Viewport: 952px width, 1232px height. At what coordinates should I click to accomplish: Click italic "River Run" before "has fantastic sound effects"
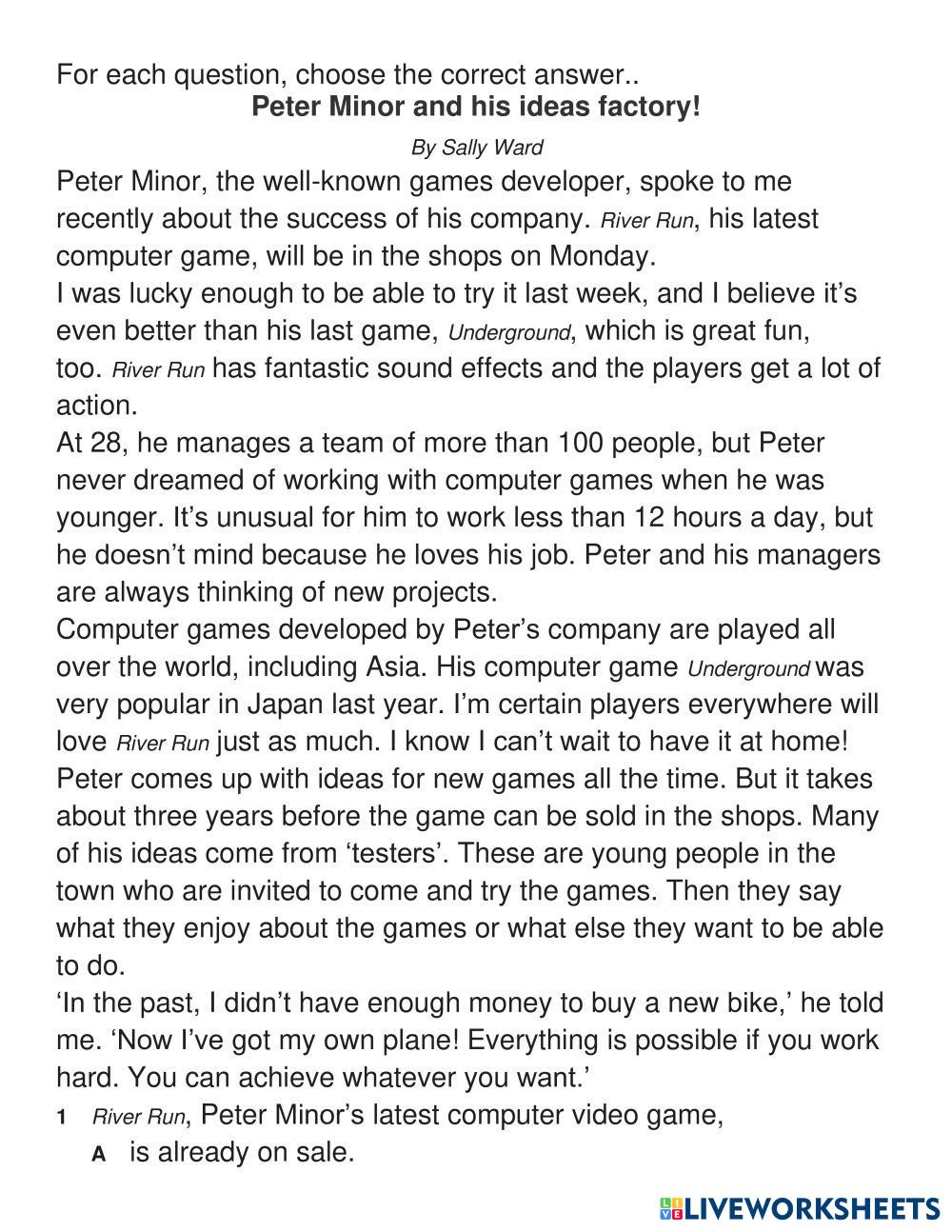coord(158,371)
